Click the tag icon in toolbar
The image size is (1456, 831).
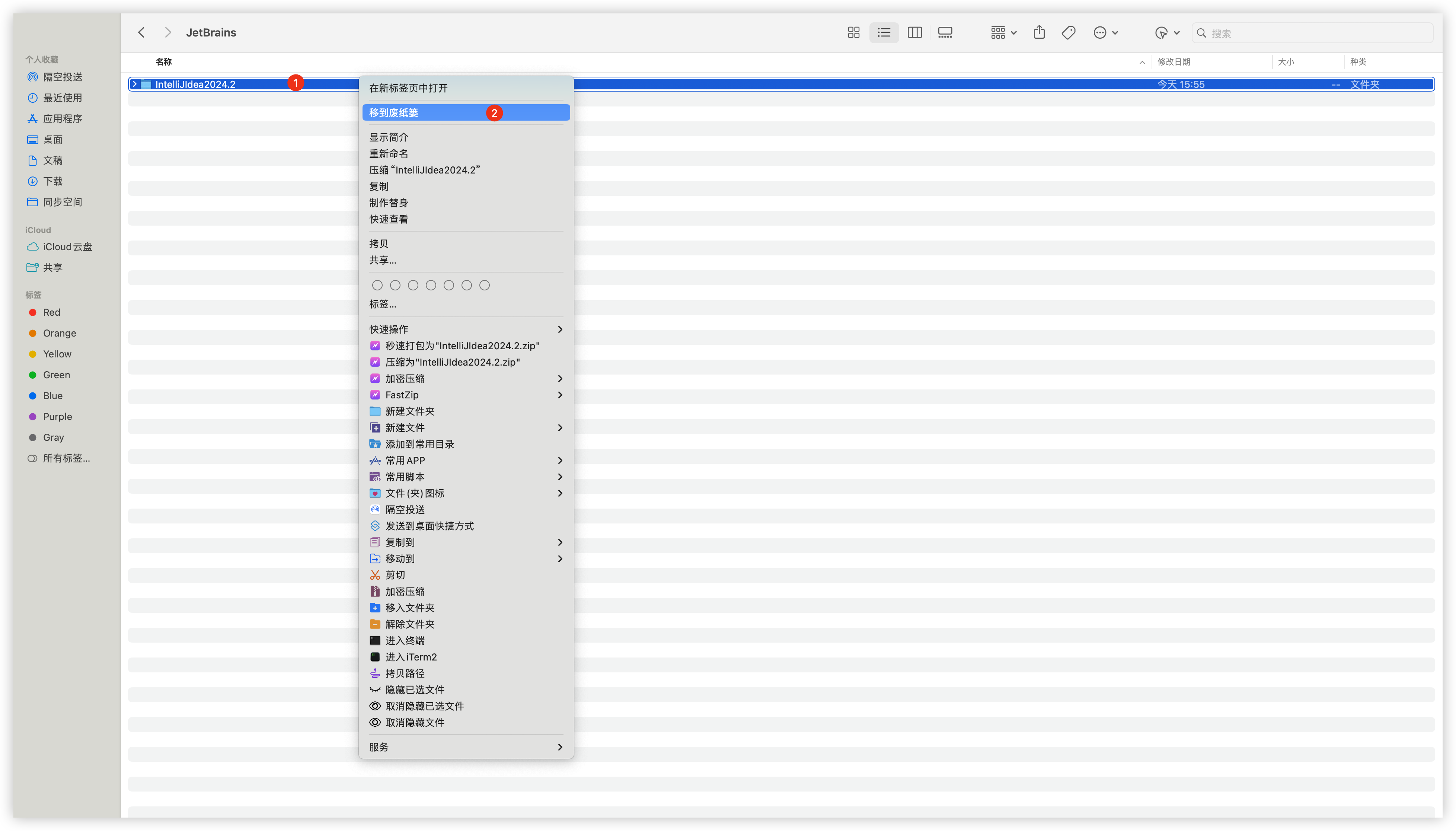1069,32
